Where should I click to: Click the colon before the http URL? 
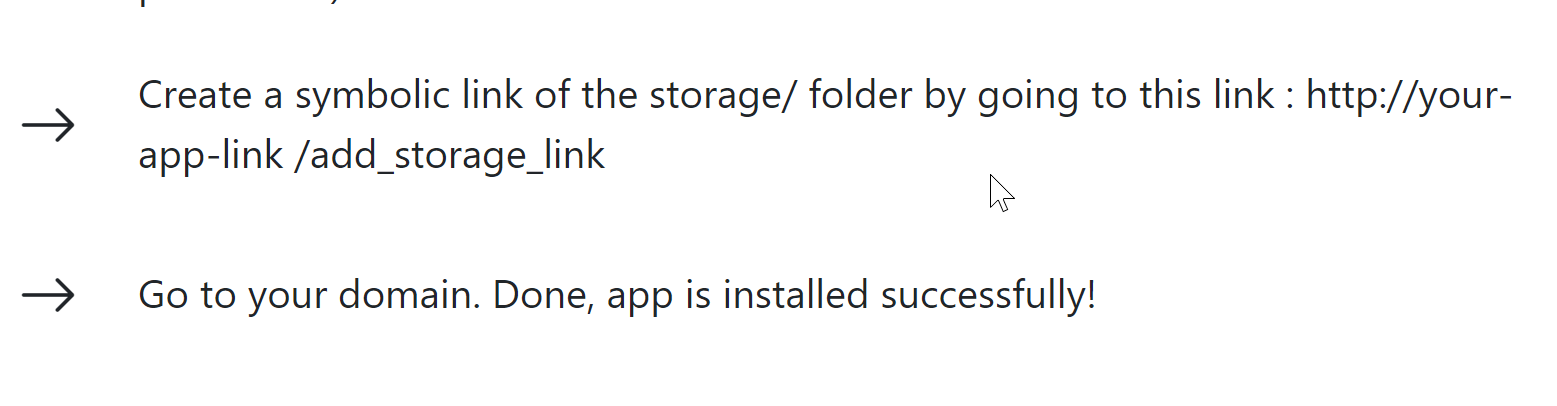[x=1291, y=99]
